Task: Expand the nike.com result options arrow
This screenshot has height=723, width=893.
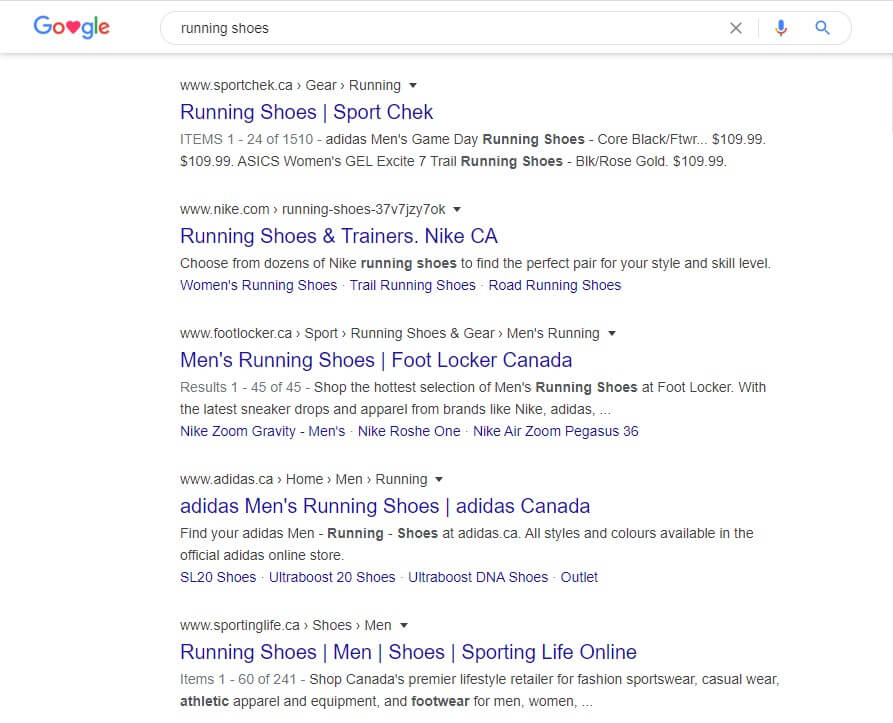Action: point(456,209)
